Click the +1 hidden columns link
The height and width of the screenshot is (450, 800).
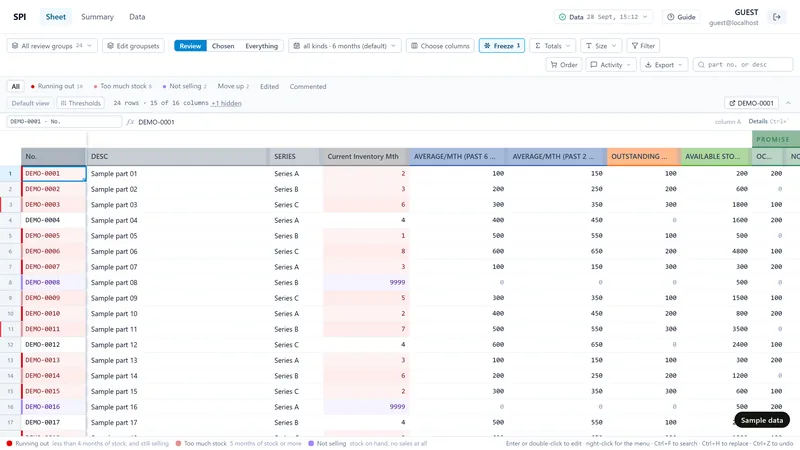227,103
